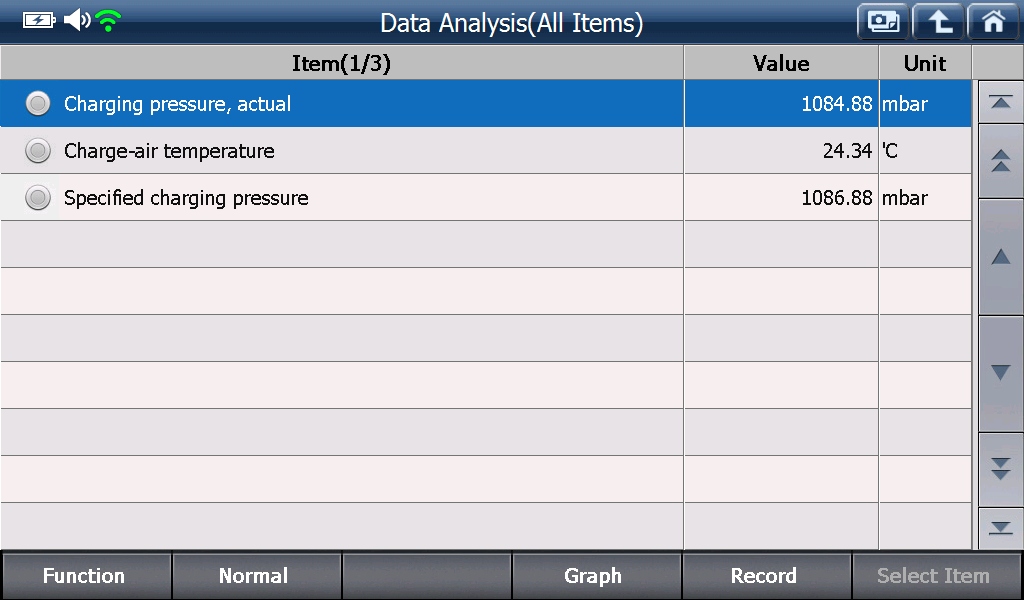1024x600 pixels.
Task: Click single up arrow scroll button
Action: 1000,257
